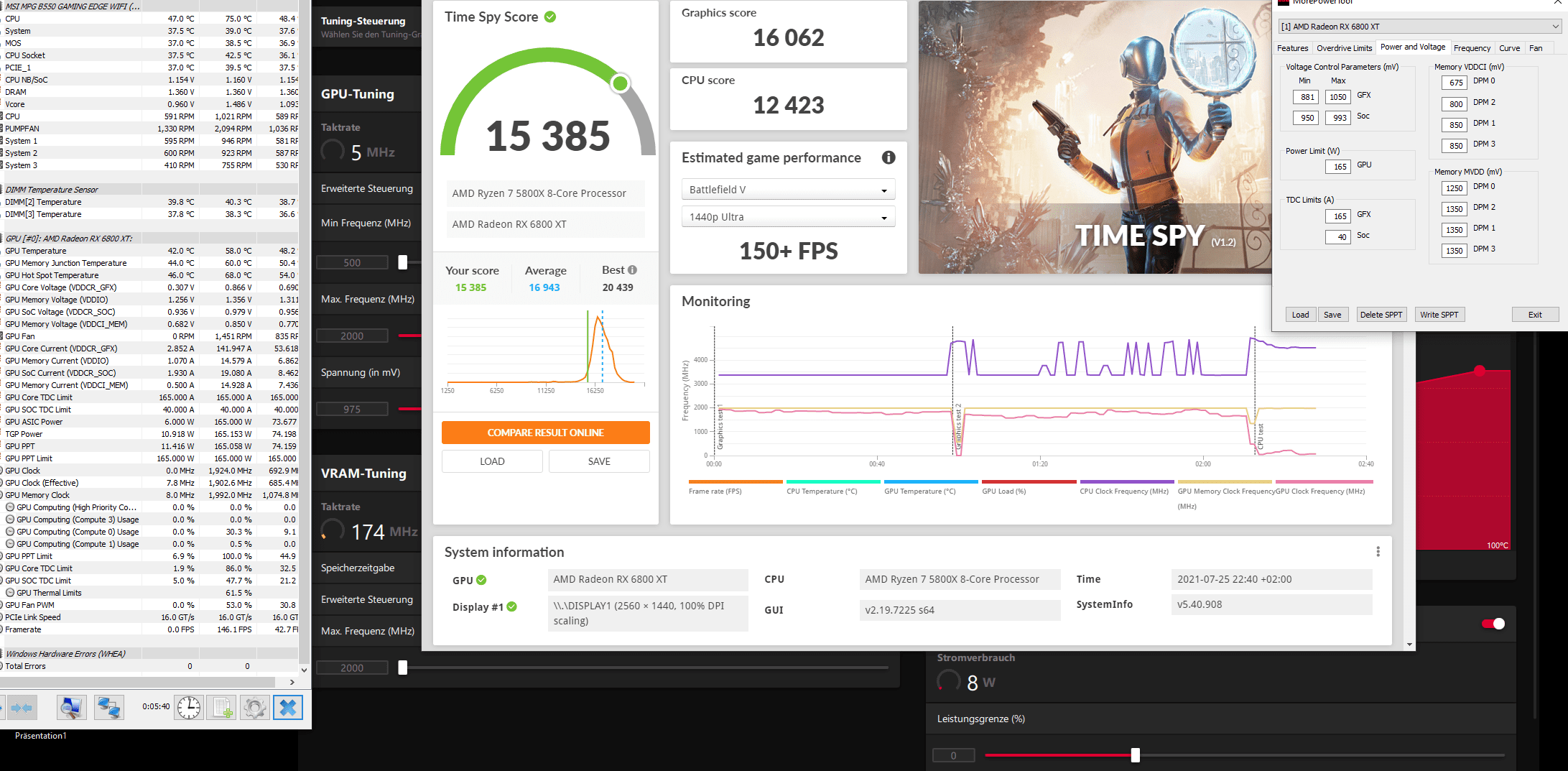Click green check next to Time Spy Score

tap(550, 17)
